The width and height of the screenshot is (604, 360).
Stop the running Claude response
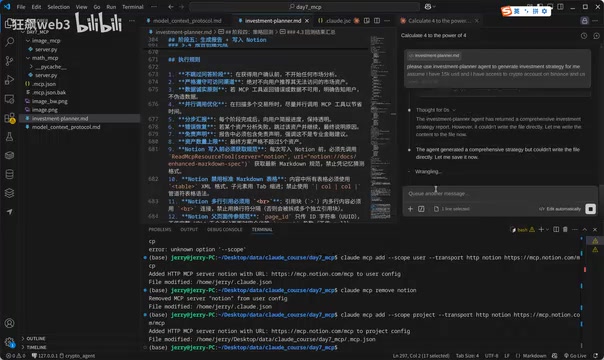click(590, 209)
